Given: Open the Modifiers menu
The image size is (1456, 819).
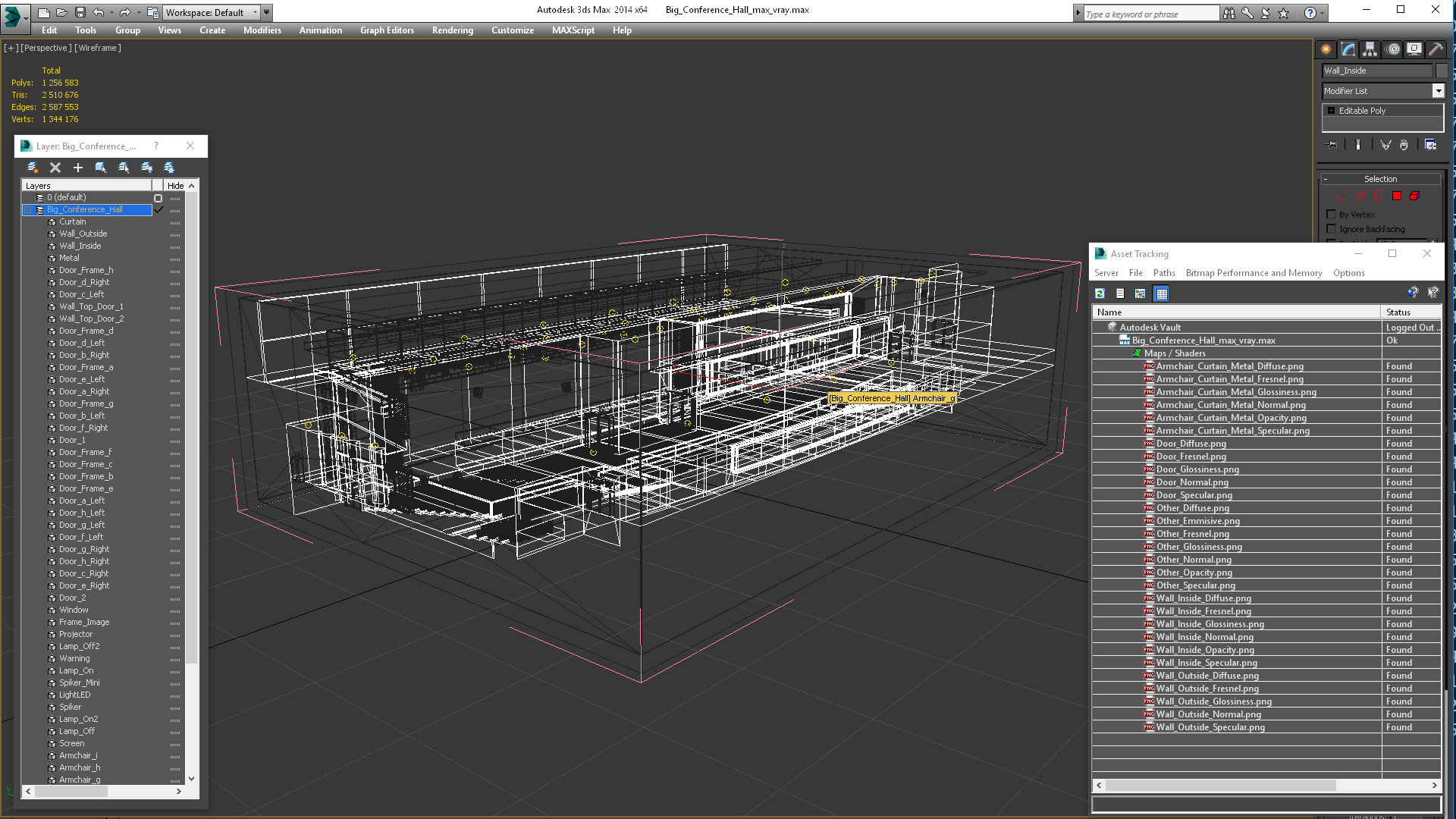Looking at the screenshot, I should tap(262, 30).
